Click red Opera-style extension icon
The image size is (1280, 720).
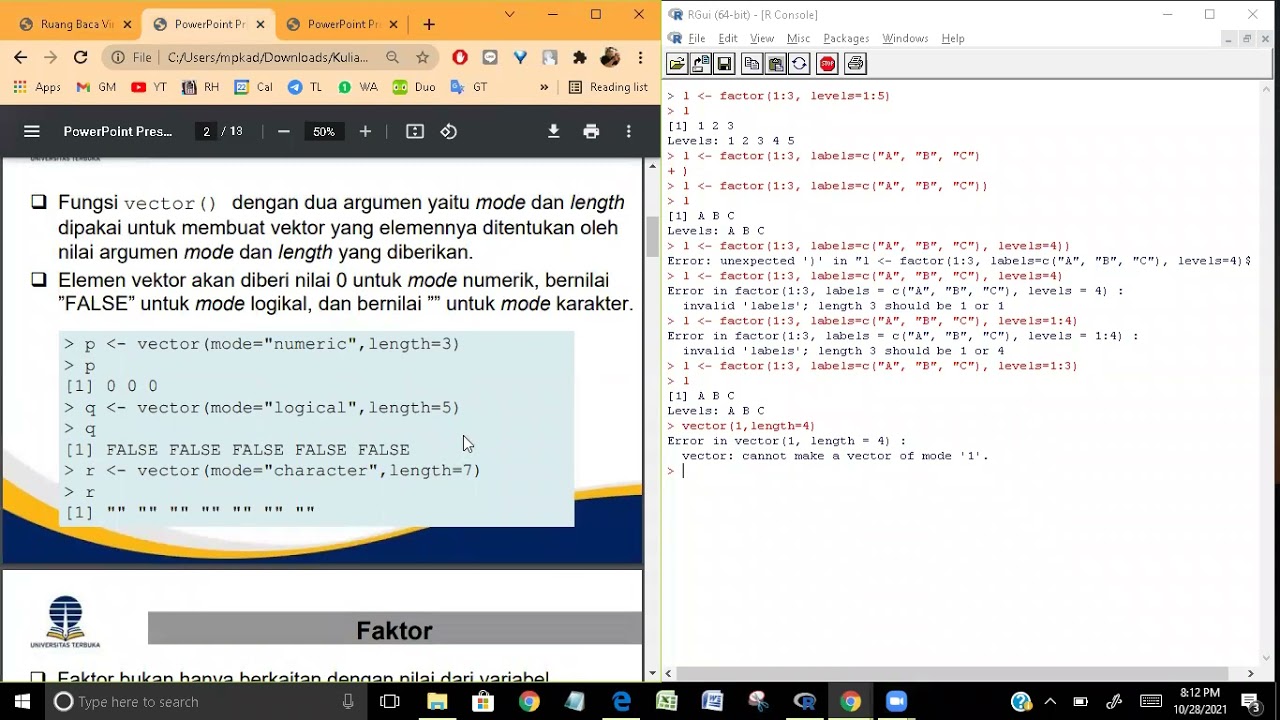tap(460, 57)
